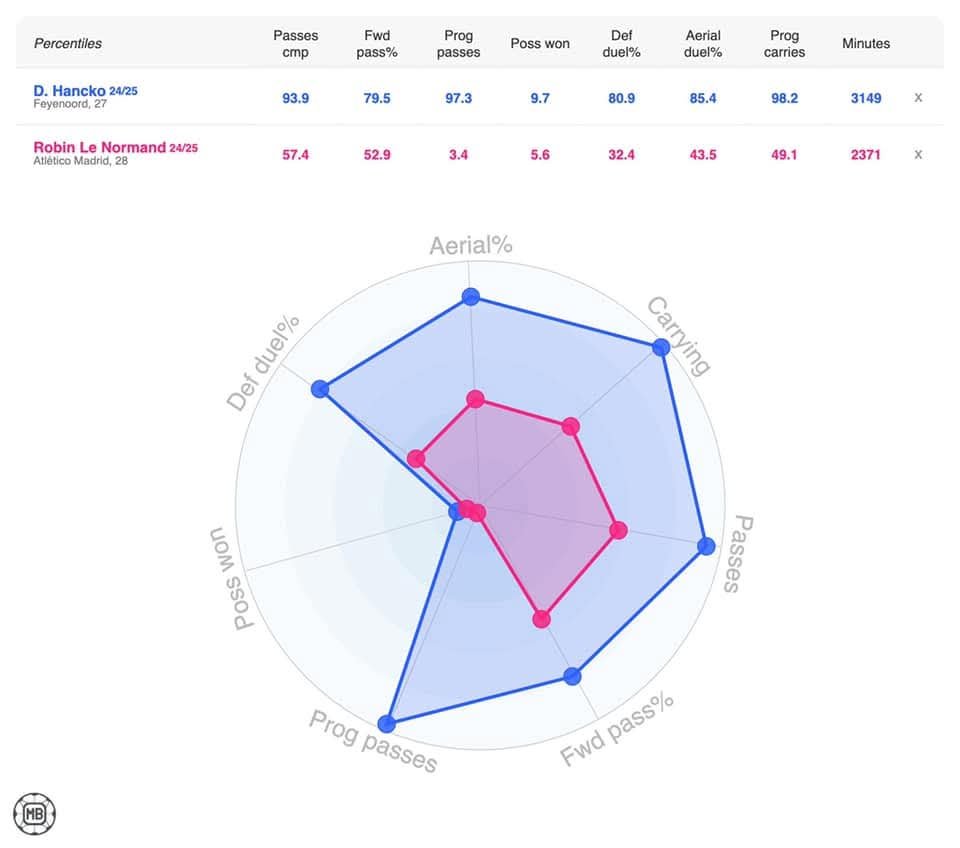Sort by Passes cmp column header

coord(295,43)
